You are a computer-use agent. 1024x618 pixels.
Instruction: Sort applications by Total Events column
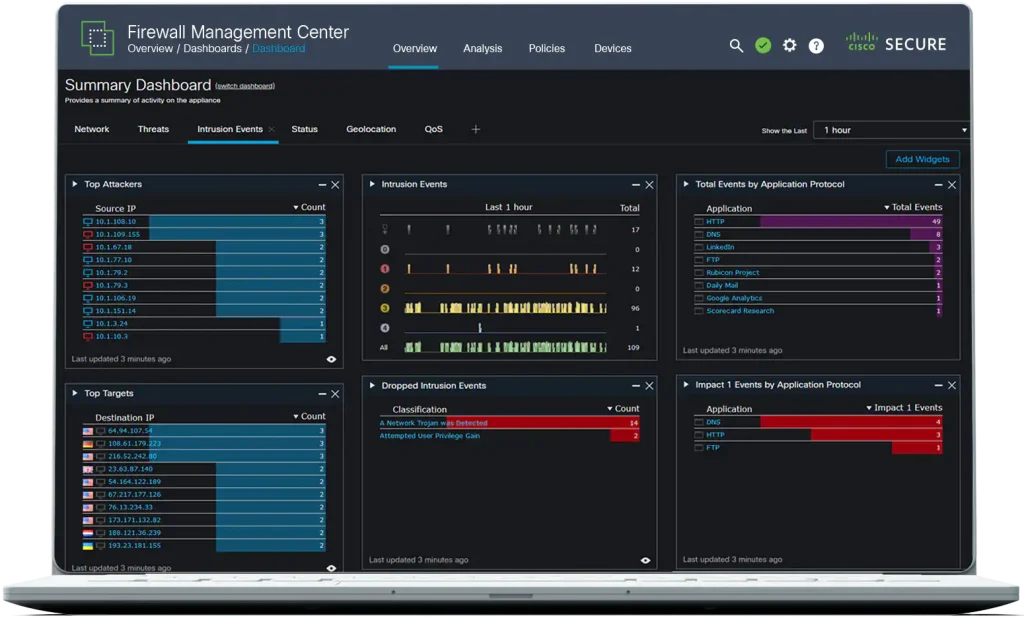(913, 207)
